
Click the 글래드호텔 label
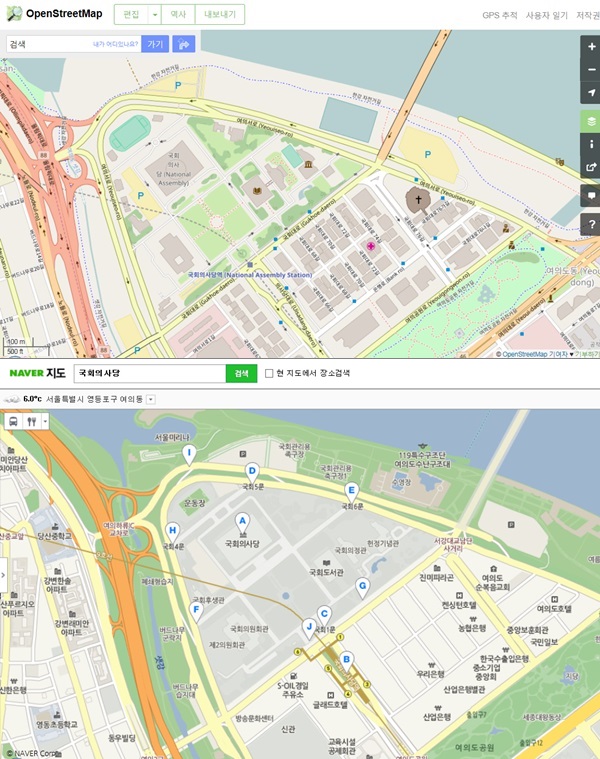330,705
